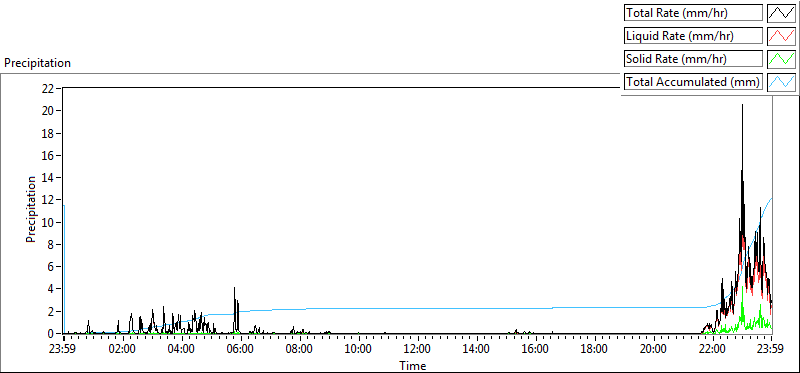Click the 22 y-axis maximum value
This screenshot has height=373, width=800.
pos(48,88)
